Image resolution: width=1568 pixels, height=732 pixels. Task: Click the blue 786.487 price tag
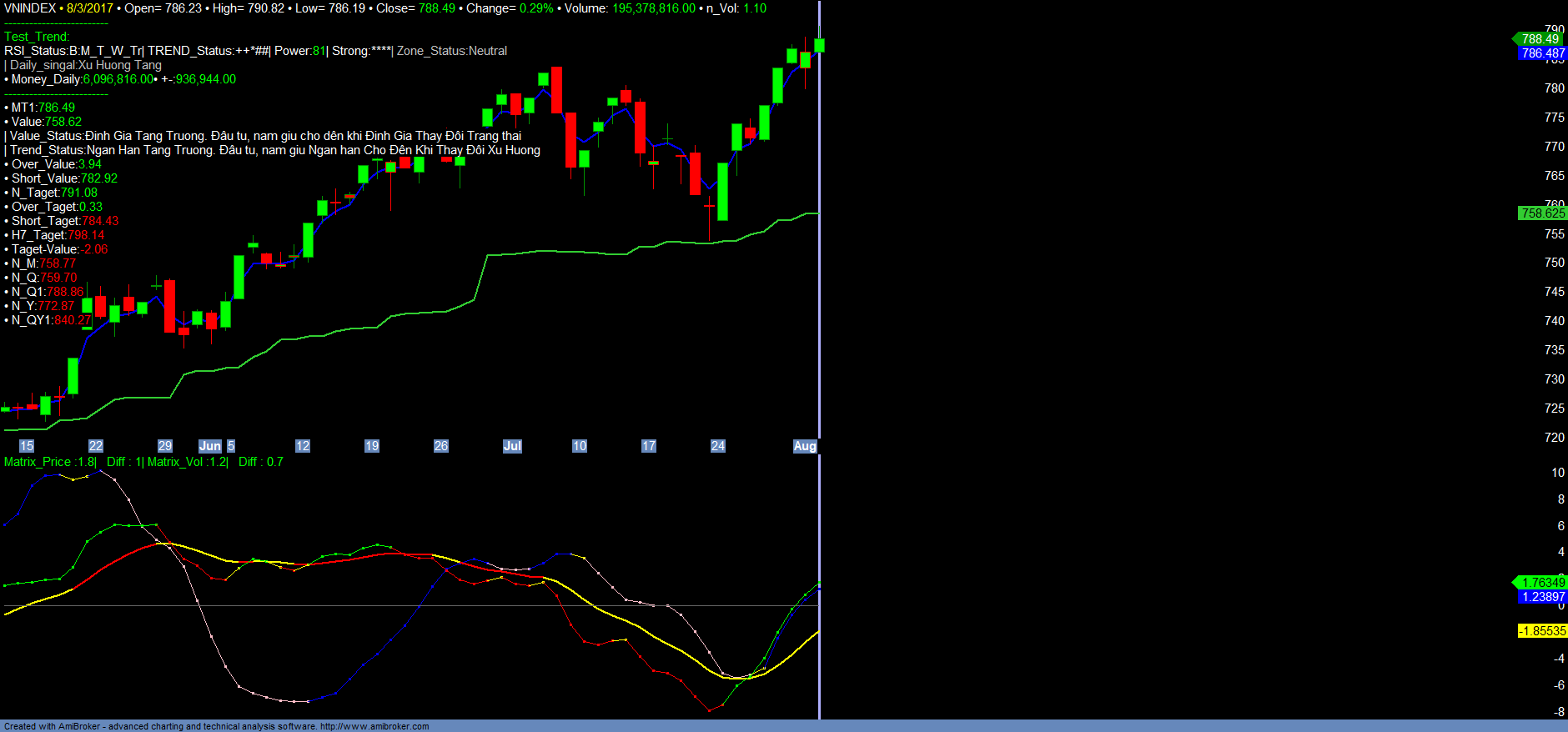1543,53
